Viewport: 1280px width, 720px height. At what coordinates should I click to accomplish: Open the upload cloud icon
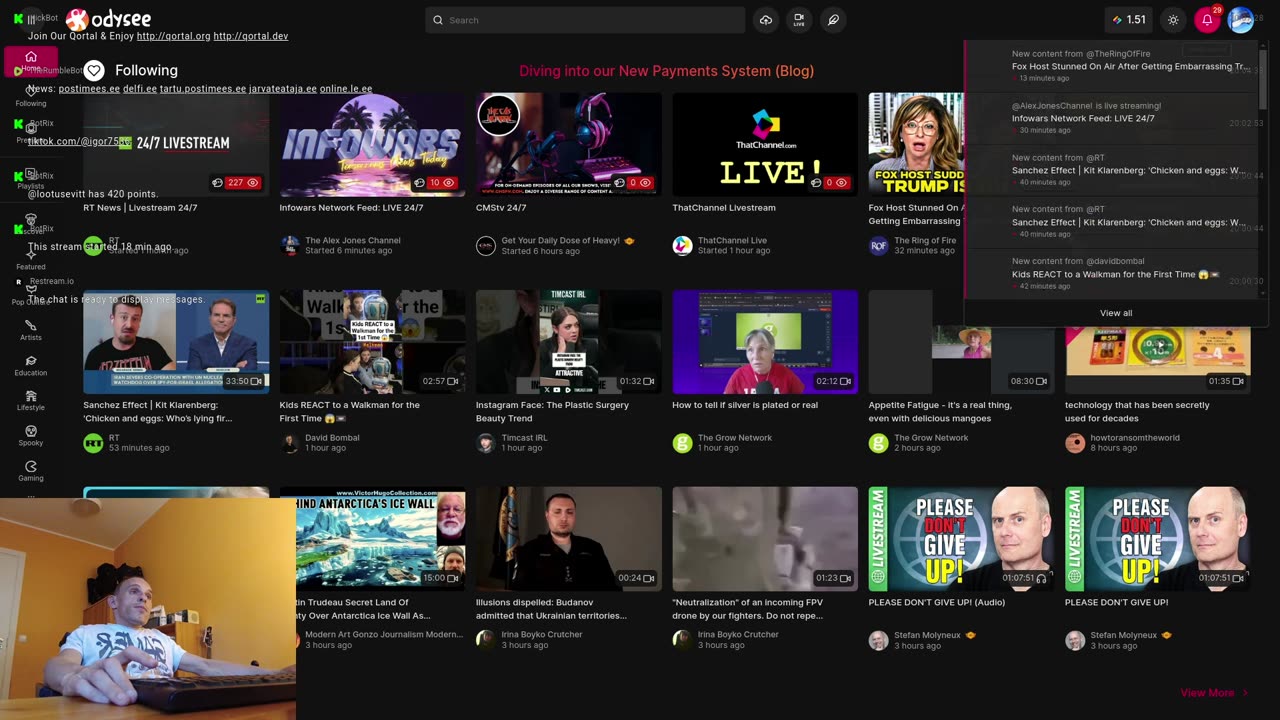[x=766, y=20]
